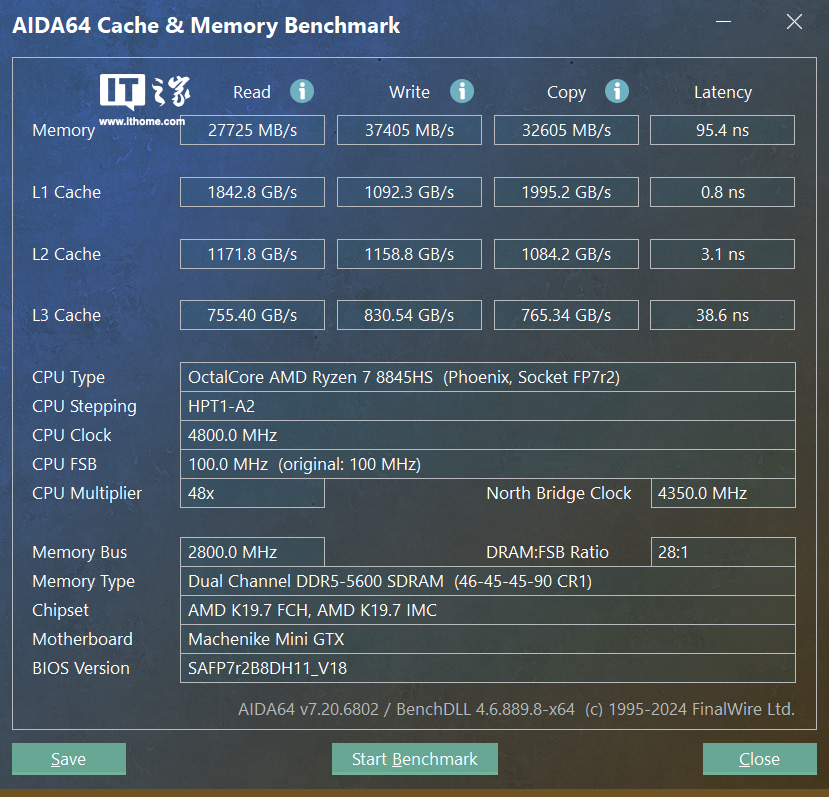Click the info icon next to Write
829x797 pixels.
[x=461, y=91]
